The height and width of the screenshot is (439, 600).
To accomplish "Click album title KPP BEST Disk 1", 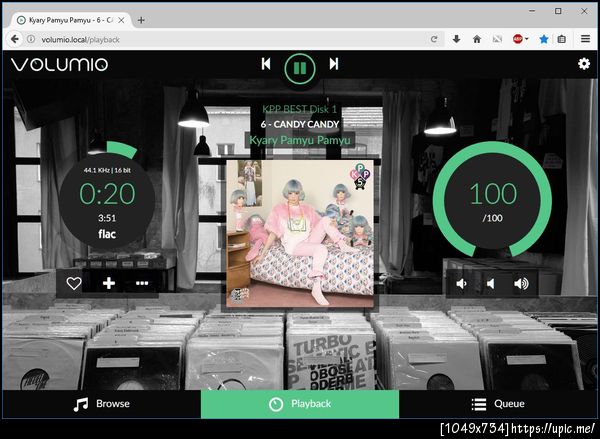I will click(299, 109).
